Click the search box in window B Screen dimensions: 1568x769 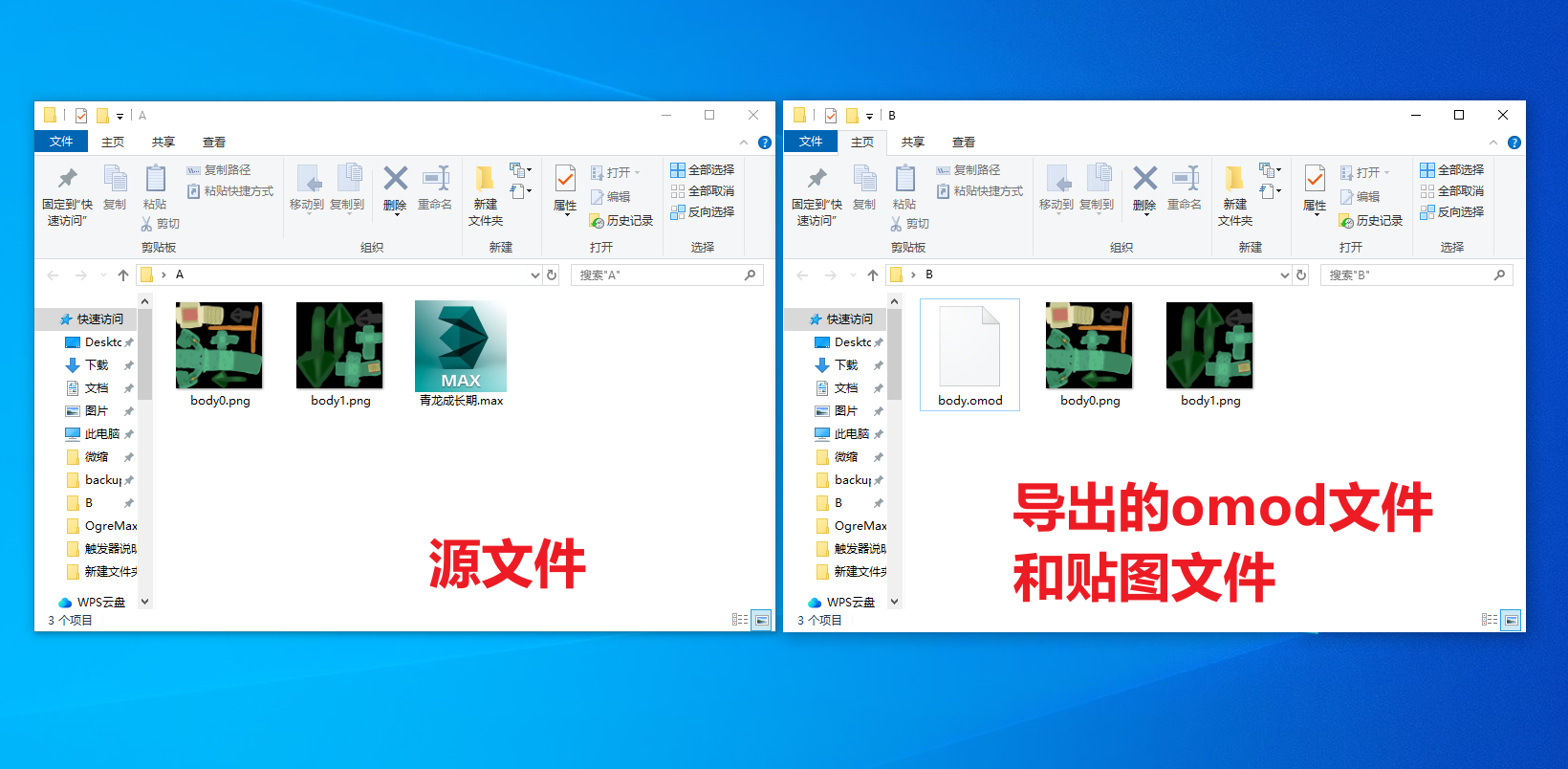pos(1416,275)
